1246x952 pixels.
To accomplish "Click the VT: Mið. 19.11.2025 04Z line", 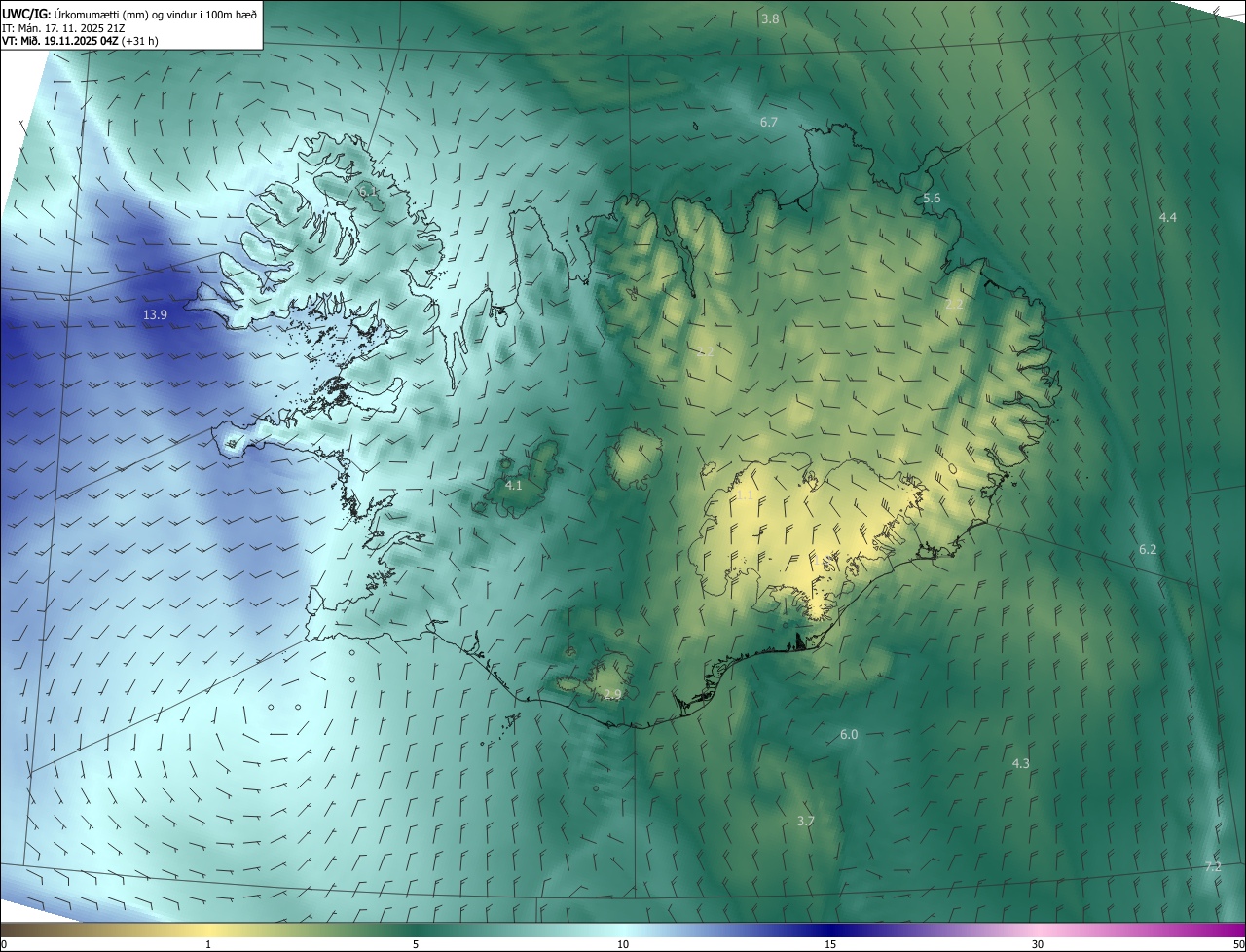I will (x=80, y=42).
